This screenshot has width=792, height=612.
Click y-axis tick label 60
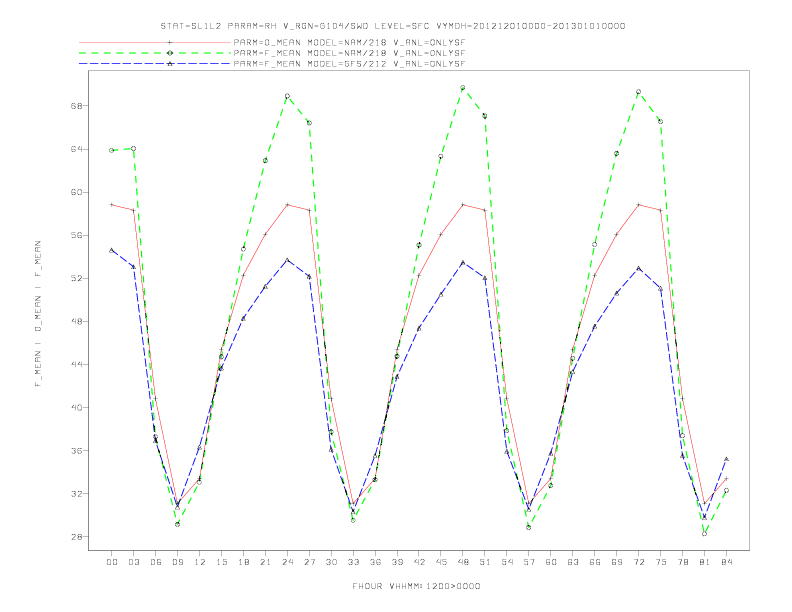coord(76,192)
